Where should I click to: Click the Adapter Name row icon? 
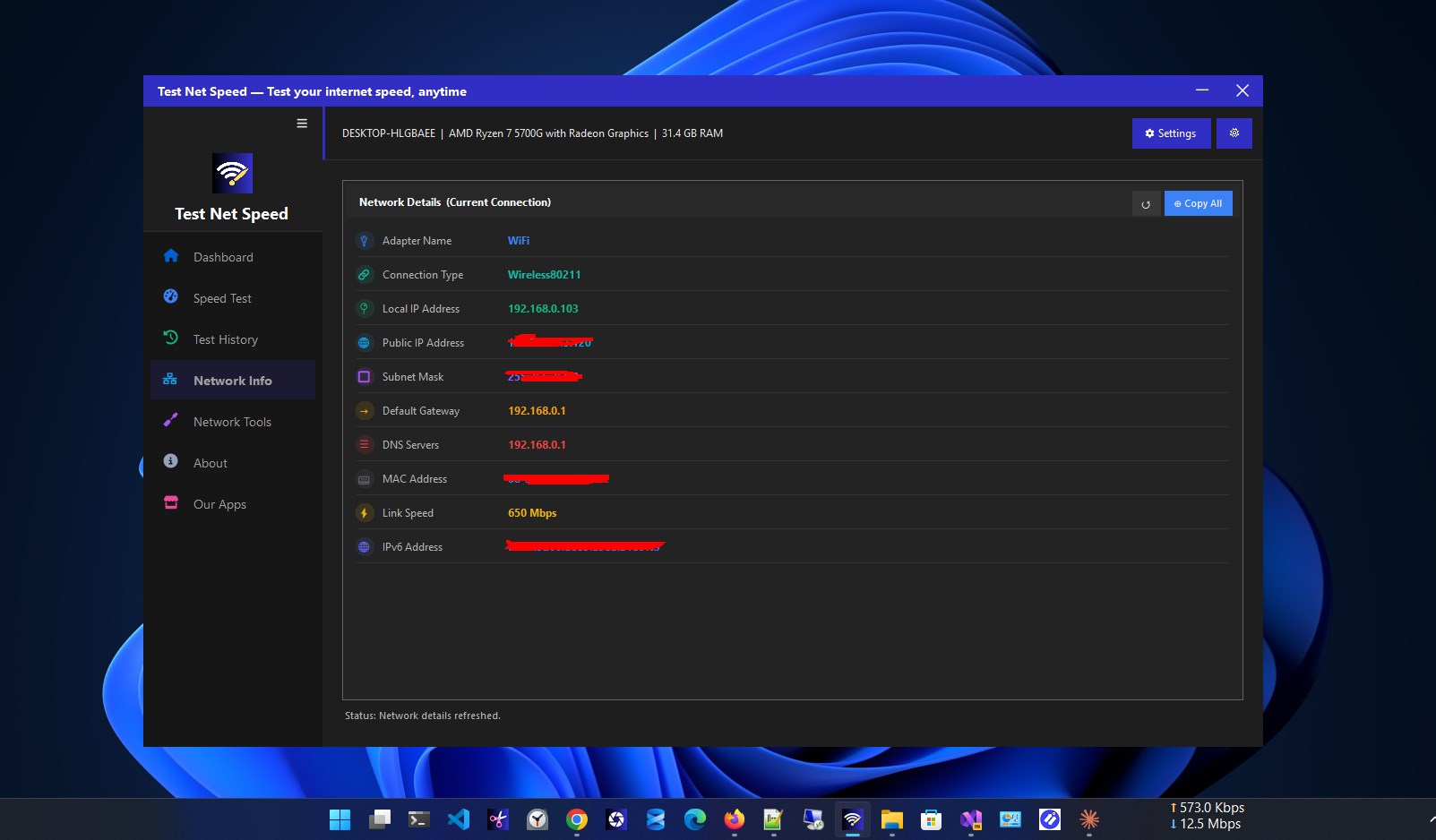tap(364, 241)
